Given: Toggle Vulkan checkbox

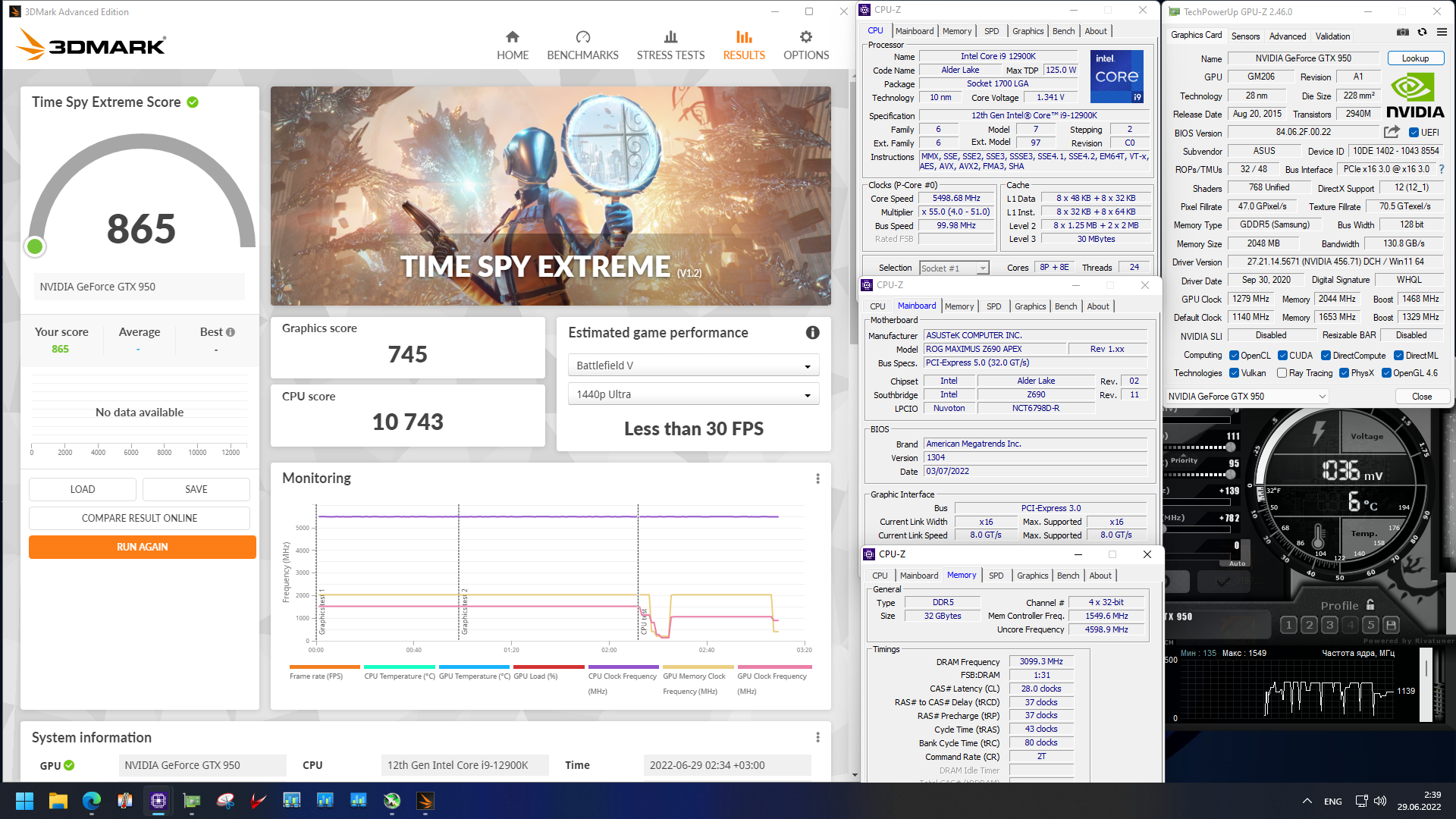Looking at the screenshot, I should coord(1234,372).
